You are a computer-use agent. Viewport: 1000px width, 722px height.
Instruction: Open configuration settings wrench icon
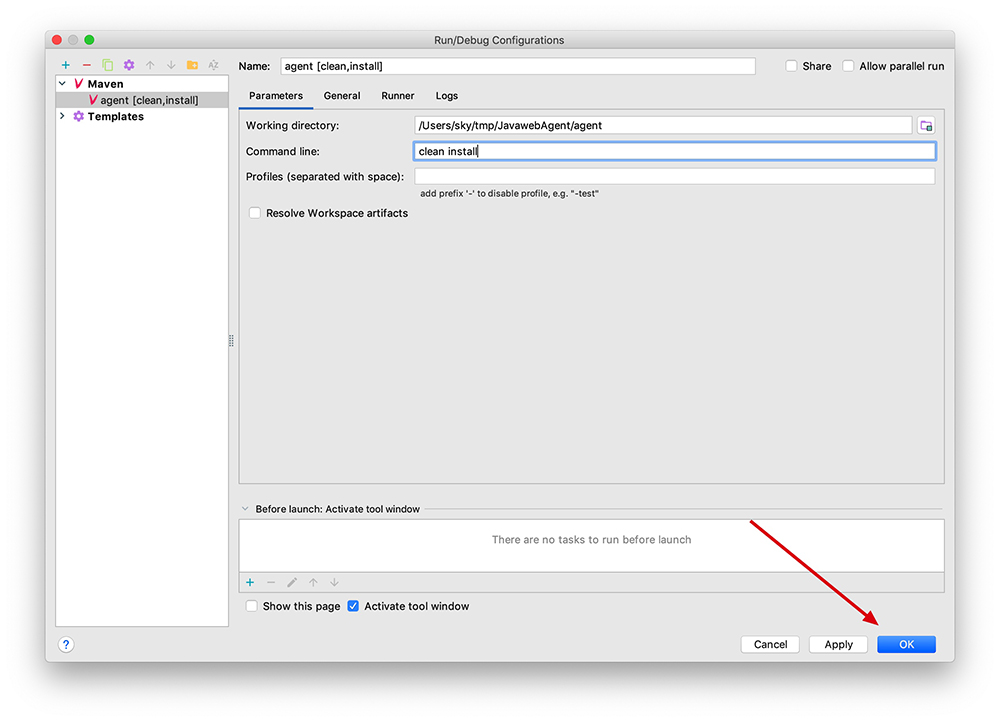coord(129,65)
